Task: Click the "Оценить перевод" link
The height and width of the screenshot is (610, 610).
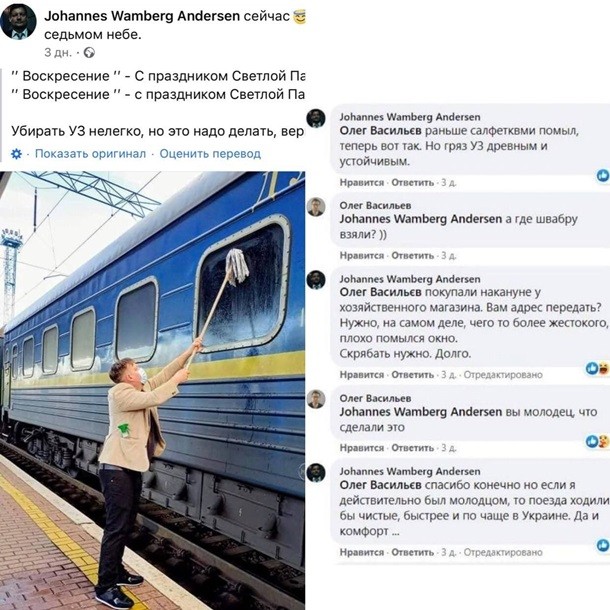Action: (x=209, y=154)
